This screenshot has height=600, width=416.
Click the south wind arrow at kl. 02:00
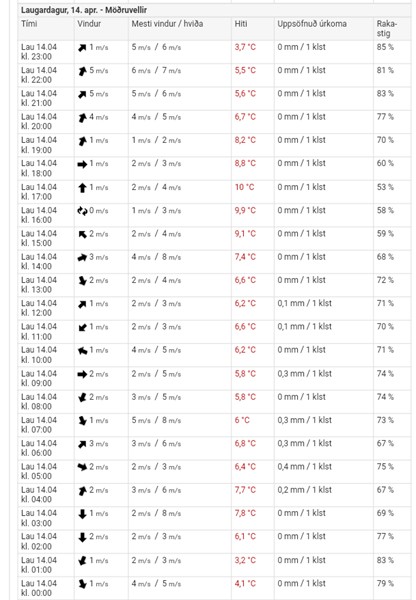click(x=82, y=537)
